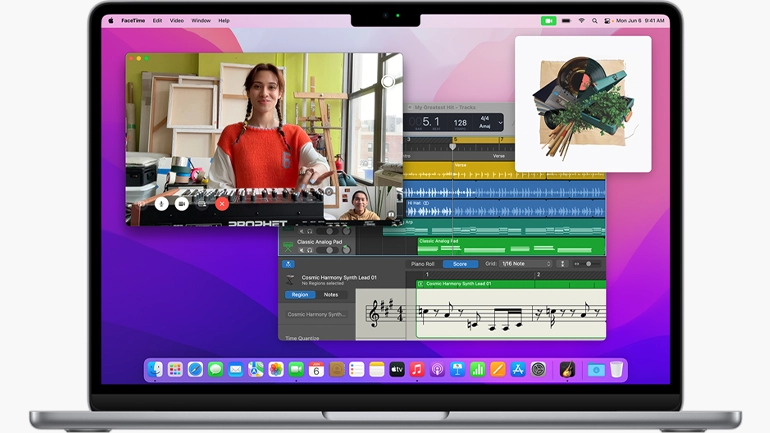Select the Hi Hat audio region

[x=506, y=209]
